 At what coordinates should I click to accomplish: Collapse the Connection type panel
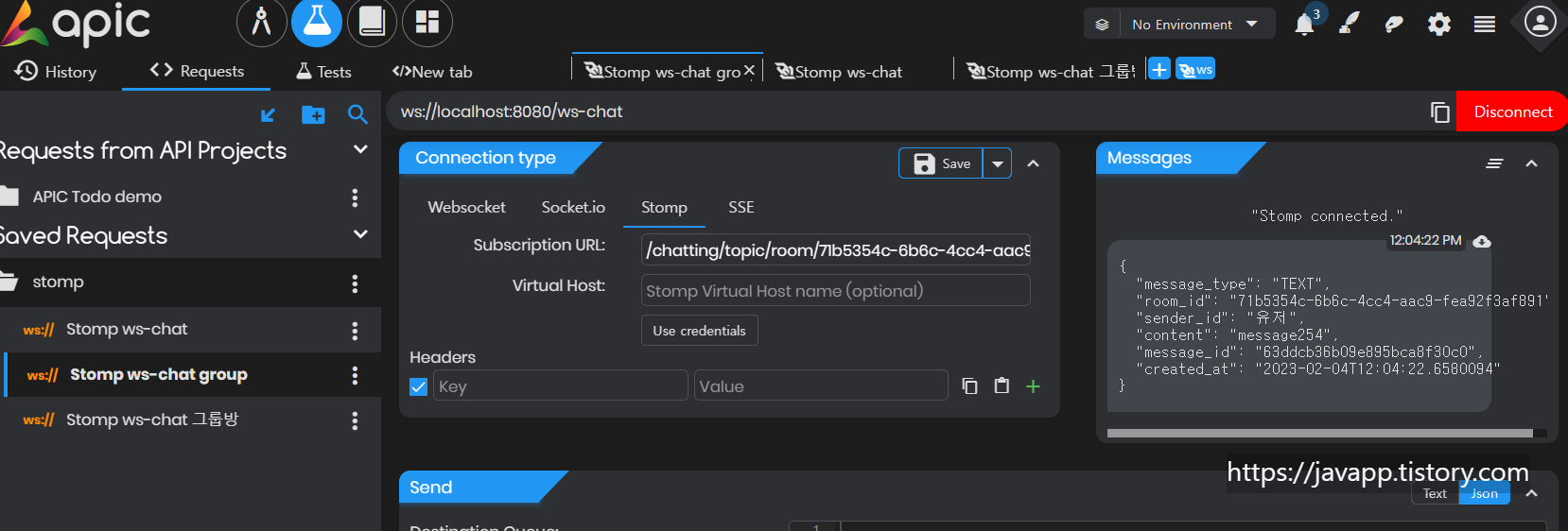coord(1034,163)
